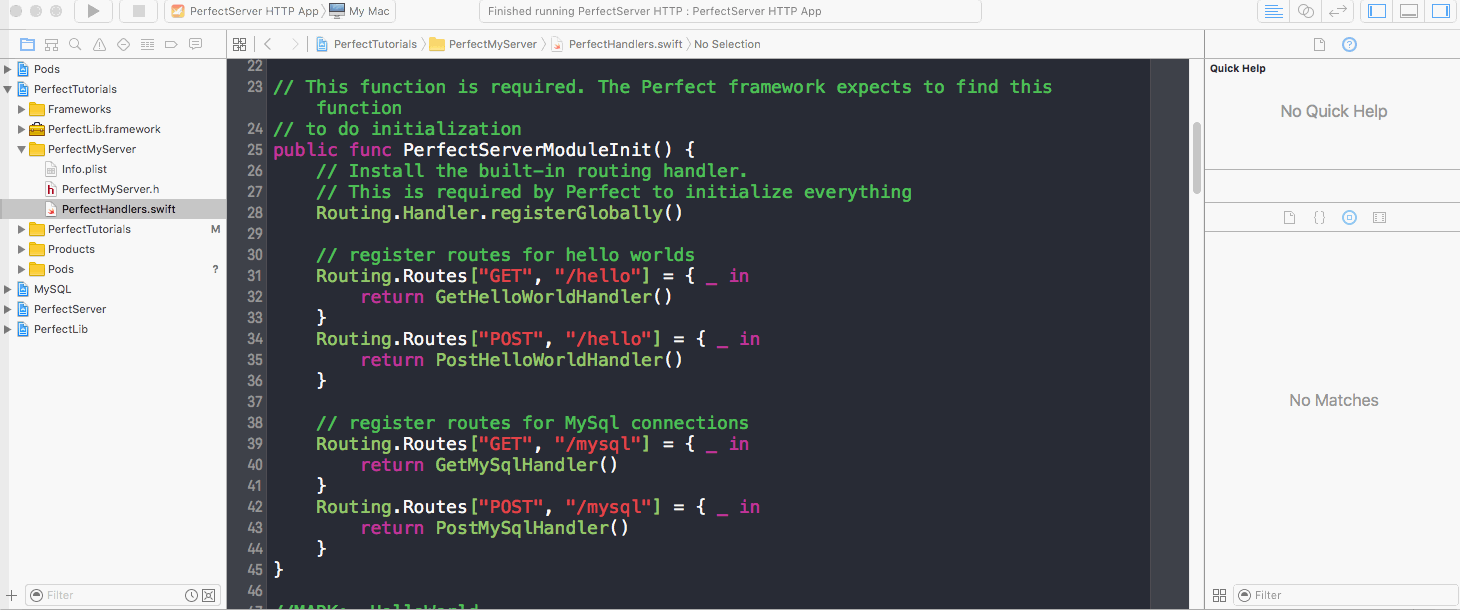This screenshot has width=1460, height=610.
Task: Click the activity status 'Finished running' bar
Action: pyautogui.click(x=729, y=12)
